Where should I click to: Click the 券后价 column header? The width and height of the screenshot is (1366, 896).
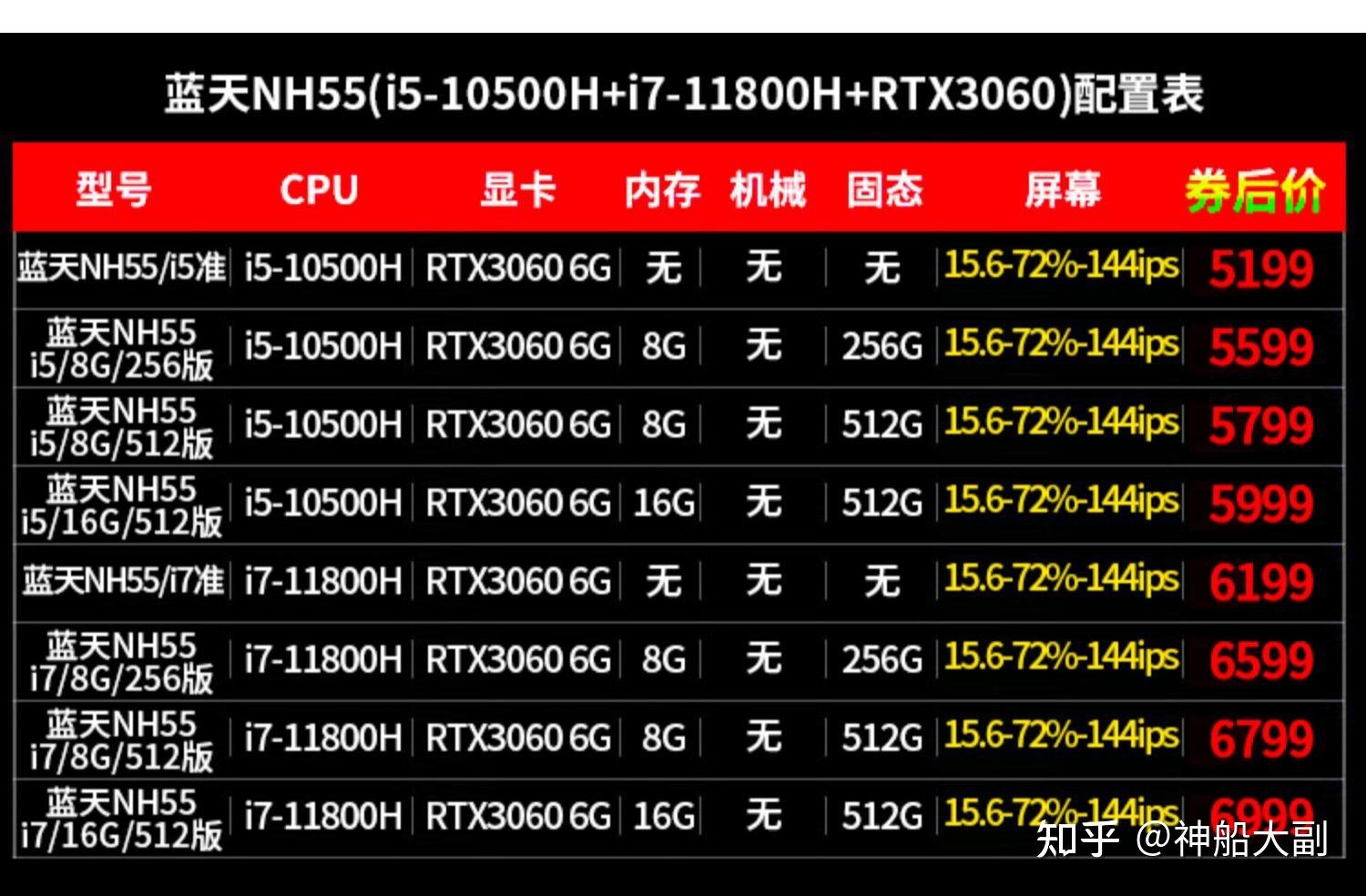click(1254, 191)
